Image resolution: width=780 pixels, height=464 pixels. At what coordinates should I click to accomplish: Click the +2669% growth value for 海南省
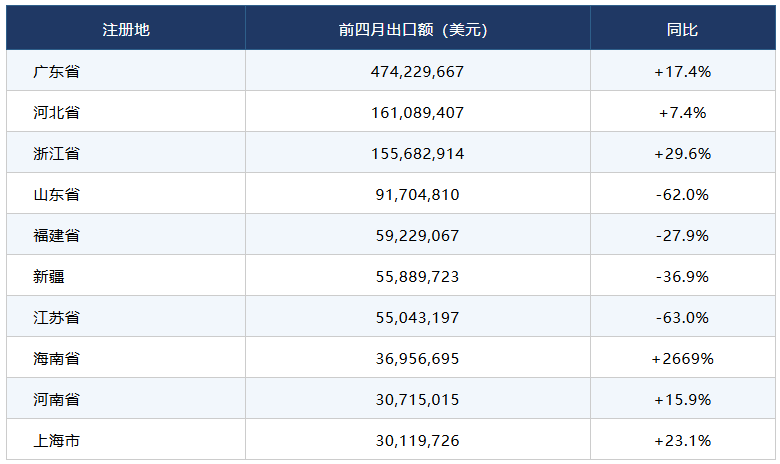pos(682,359)
